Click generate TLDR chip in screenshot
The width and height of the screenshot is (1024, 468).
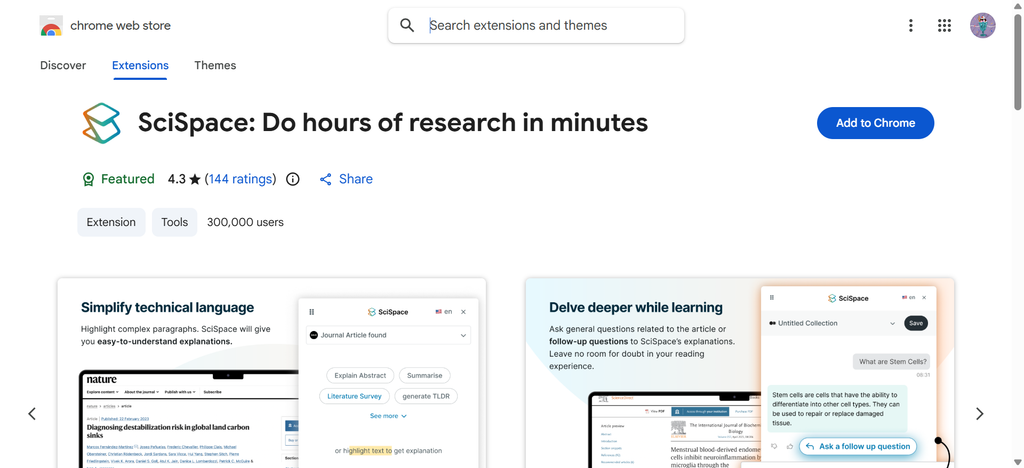426,396
